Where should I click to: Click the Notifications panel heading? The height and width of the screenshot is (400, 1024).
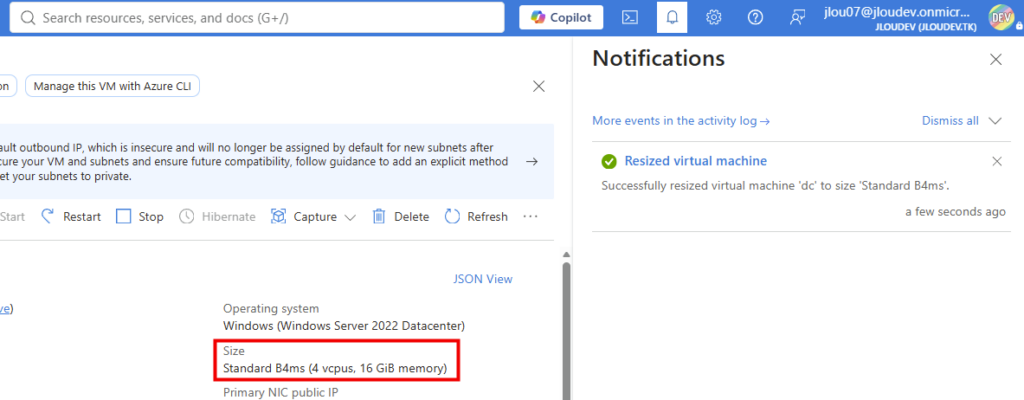coord(658,59)
